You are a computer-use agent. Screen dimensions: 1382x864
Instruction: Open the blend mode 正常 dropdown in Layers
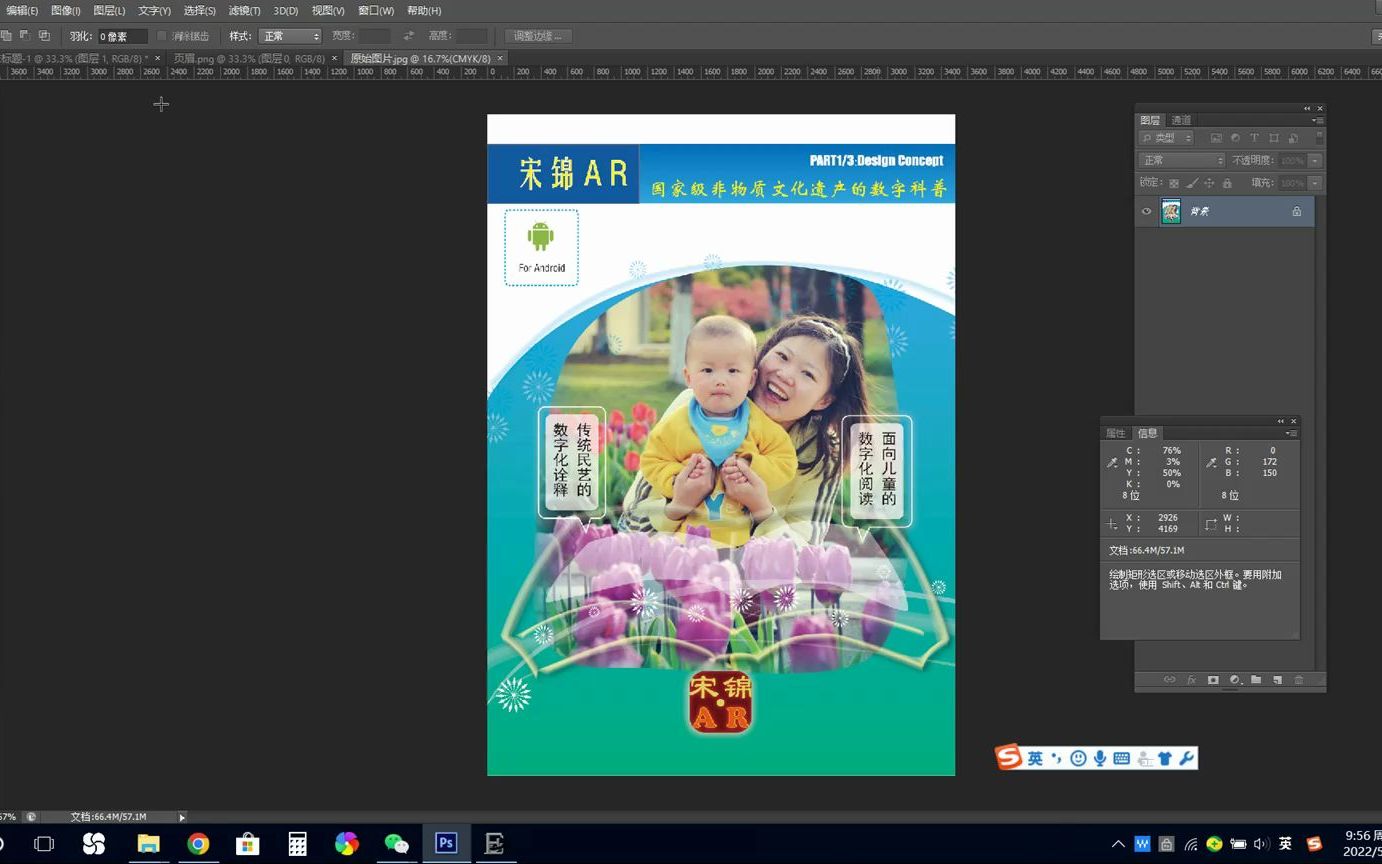1182,160
